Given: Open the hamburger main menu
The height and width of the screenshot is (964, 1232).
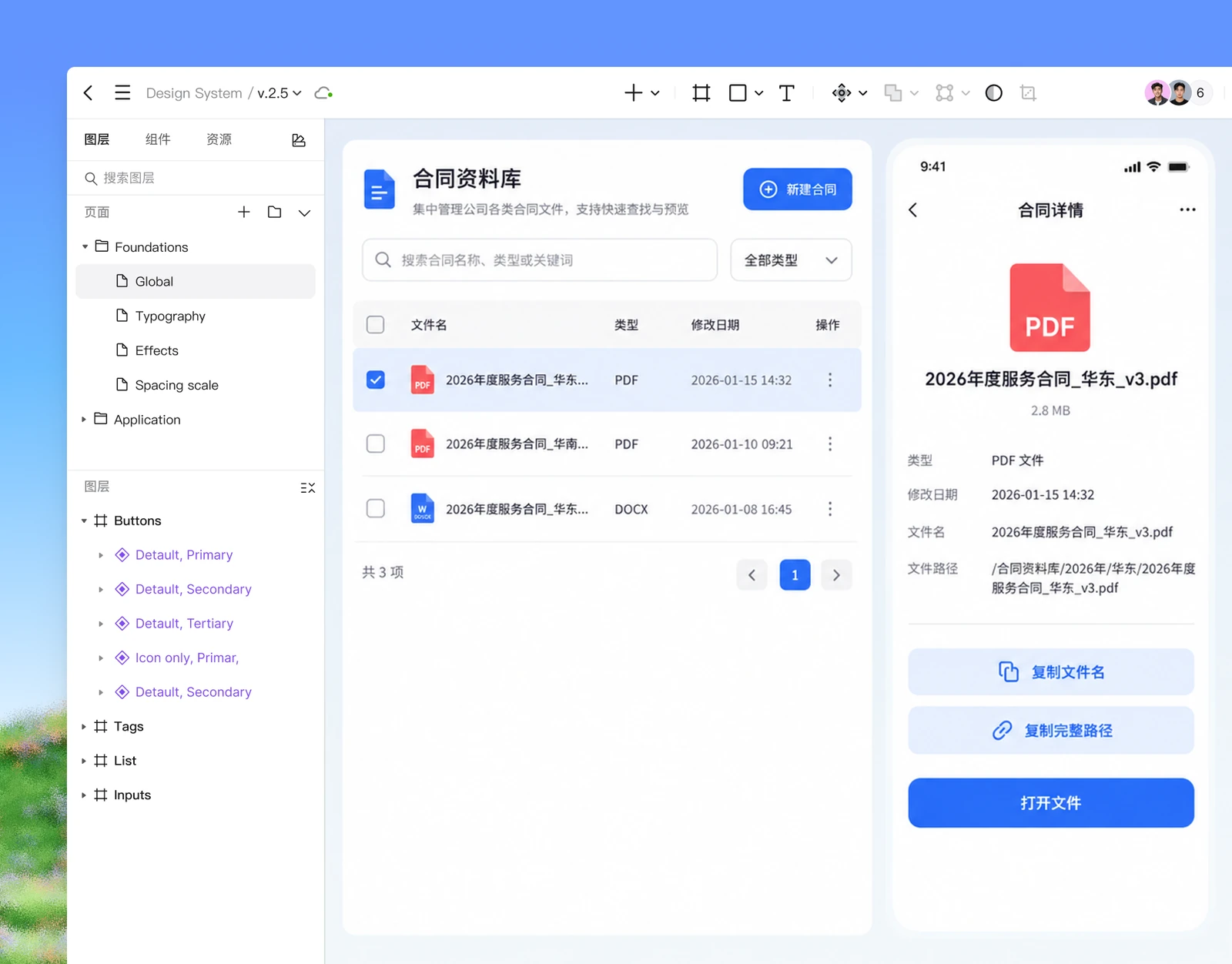Looking at the screenshot, I should [x=122, y=93].
